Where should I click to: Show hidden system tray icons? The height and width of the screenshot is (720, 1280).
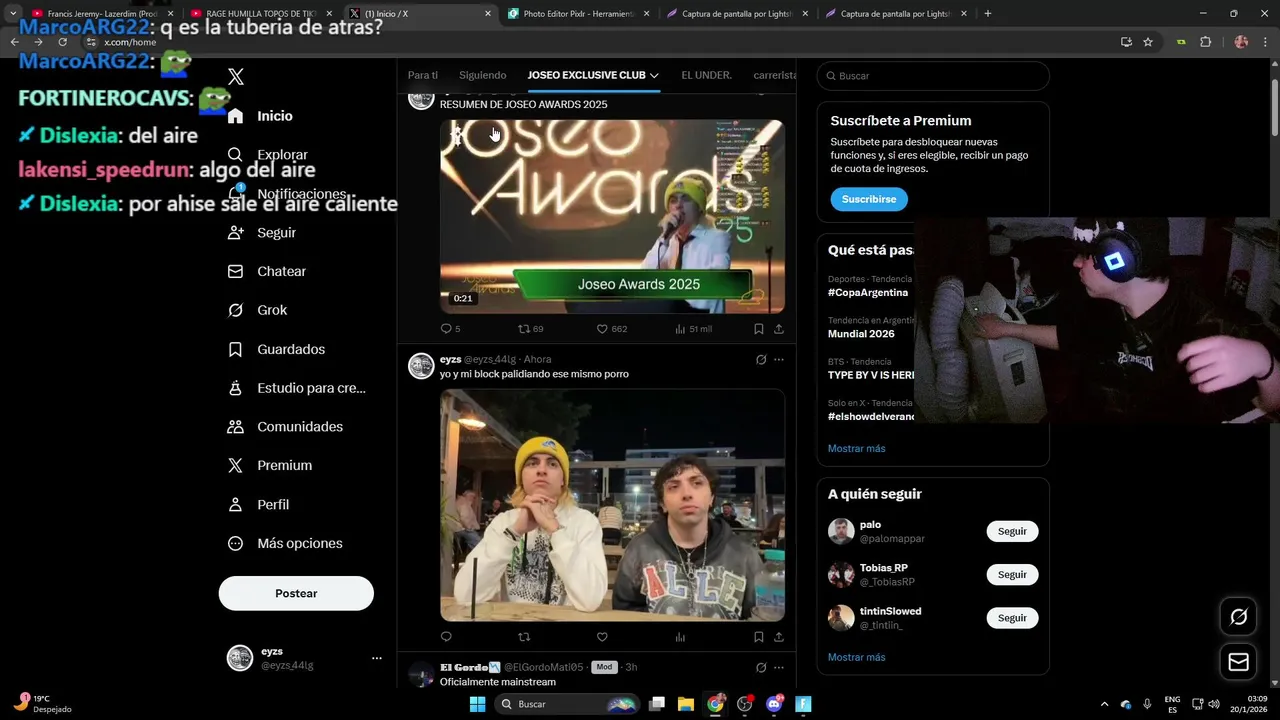coord(1104,704)
